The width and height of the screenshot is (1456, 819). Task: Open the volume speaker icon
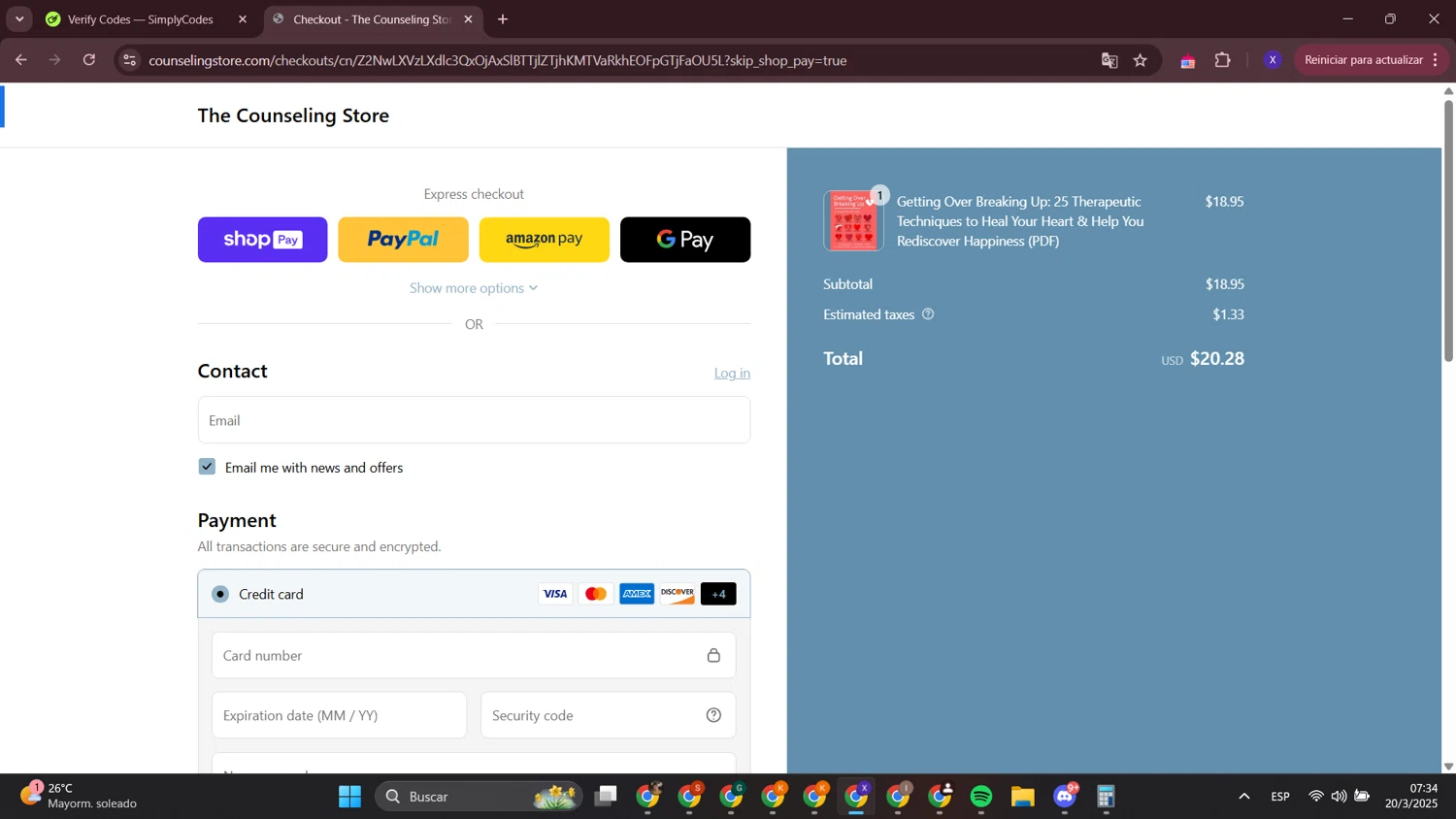(x=1340, y=797)
